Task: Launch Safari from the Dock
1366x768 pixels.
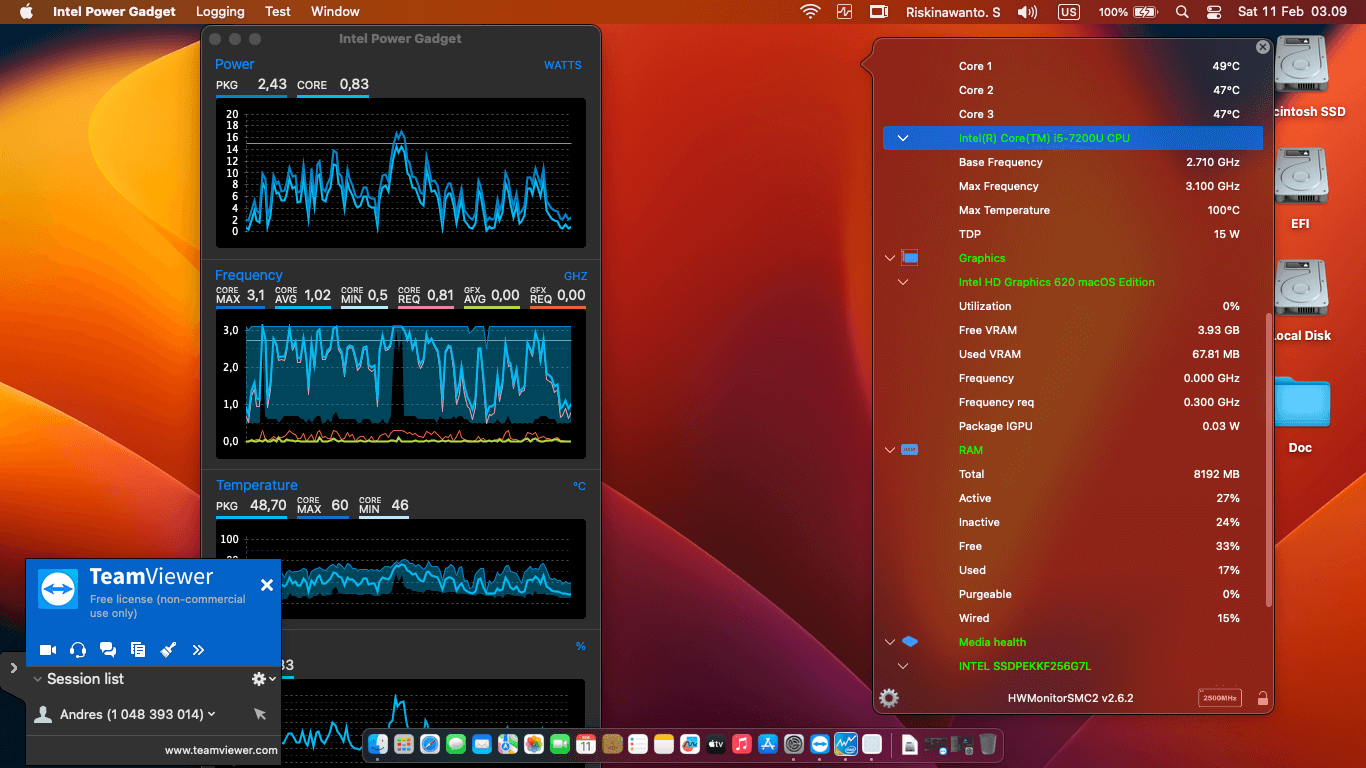Action: [x=430, y=744]
